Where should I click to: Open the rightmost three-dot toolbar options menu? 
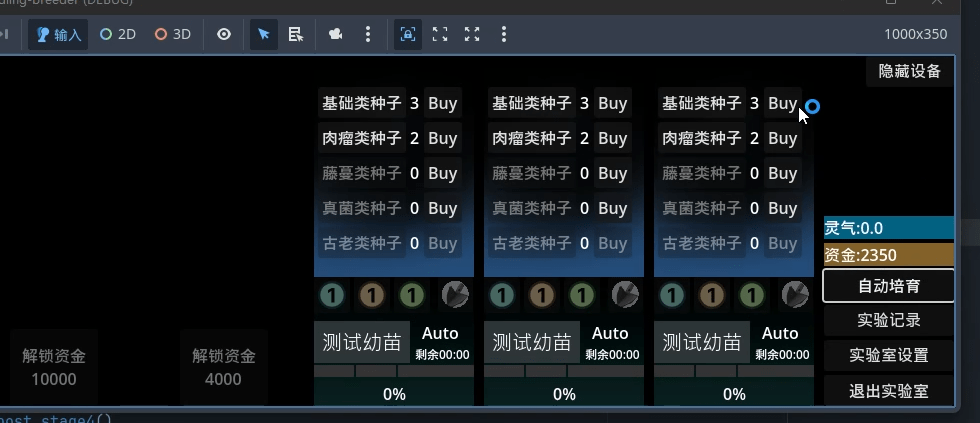[504, 34]
